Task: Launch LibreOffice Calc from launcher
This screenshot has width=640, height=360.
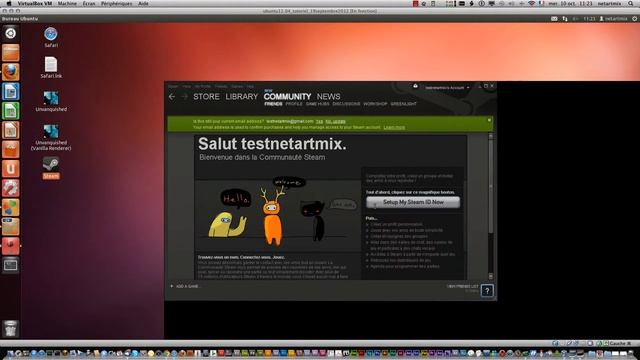Action: tap(11, 111)
